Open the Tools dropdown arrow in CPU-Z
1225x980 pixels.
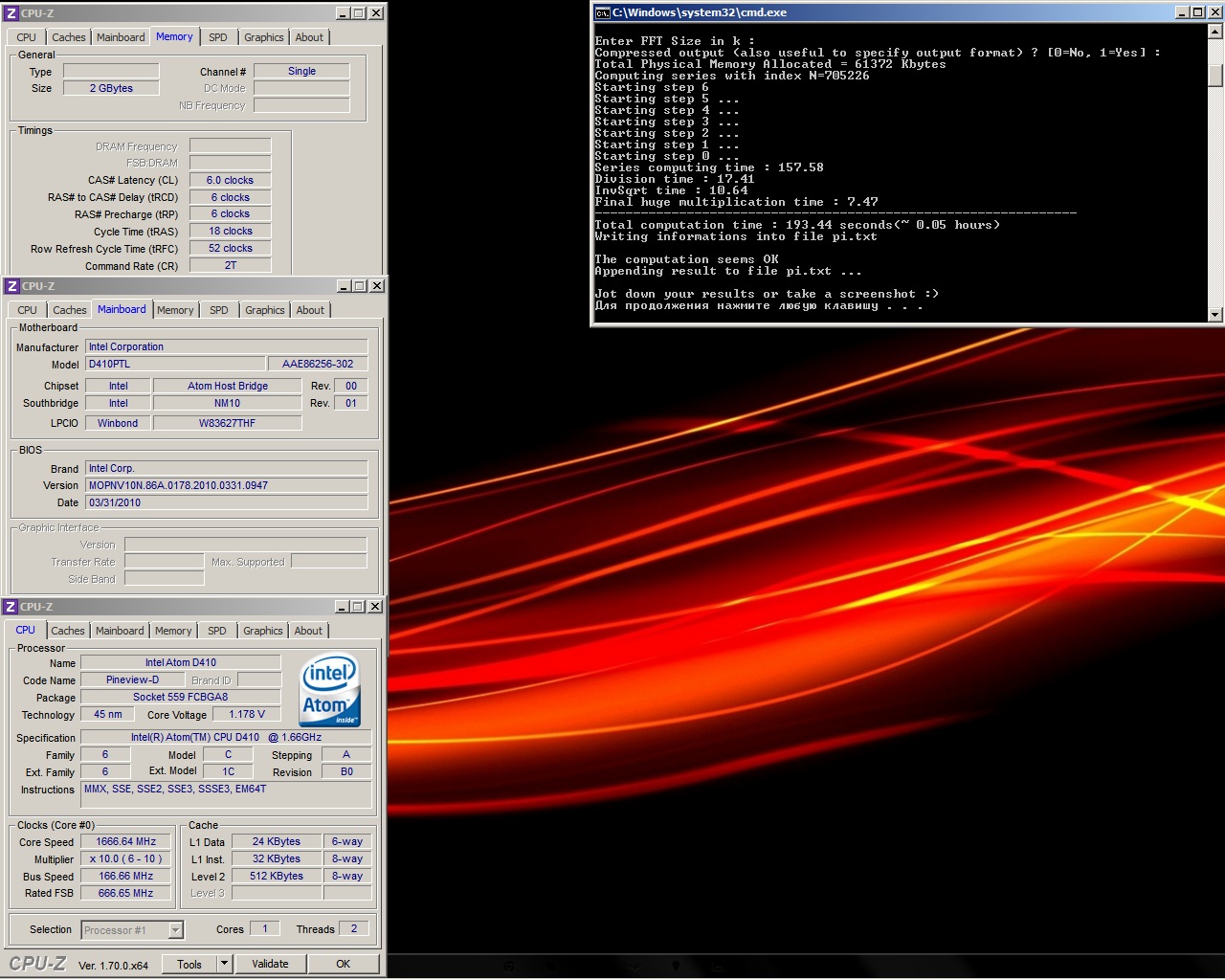225,964
